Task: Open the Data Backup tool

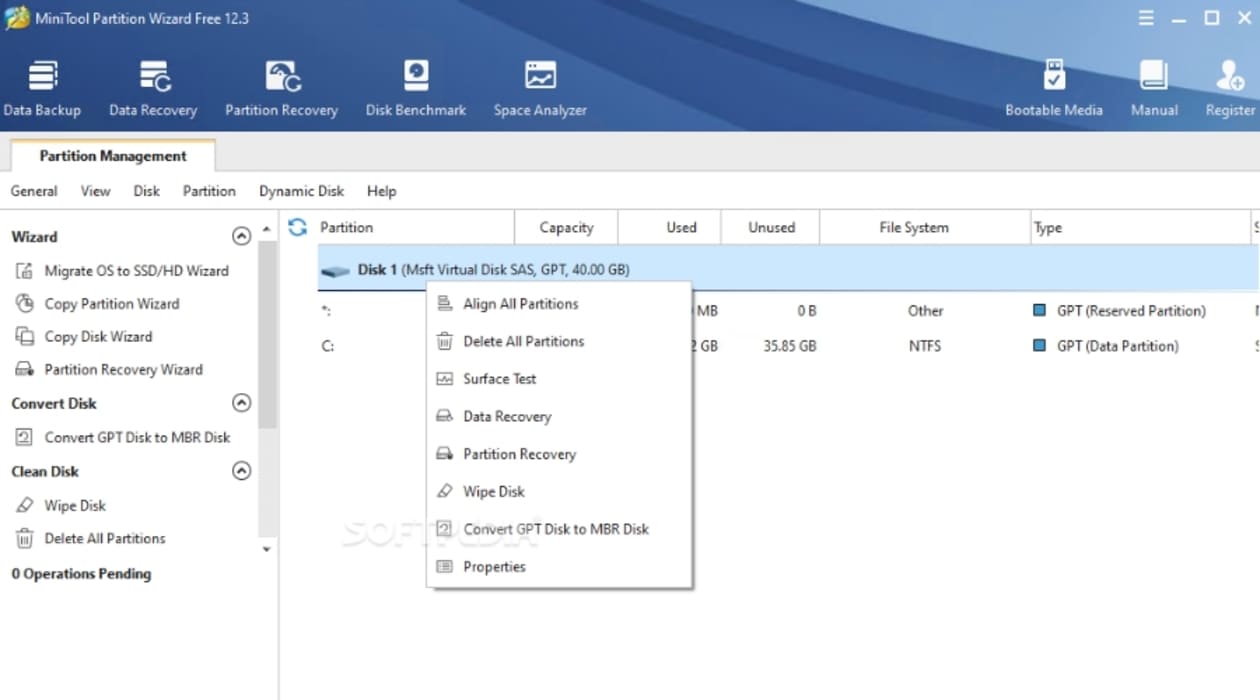Action: click(42, 88)
